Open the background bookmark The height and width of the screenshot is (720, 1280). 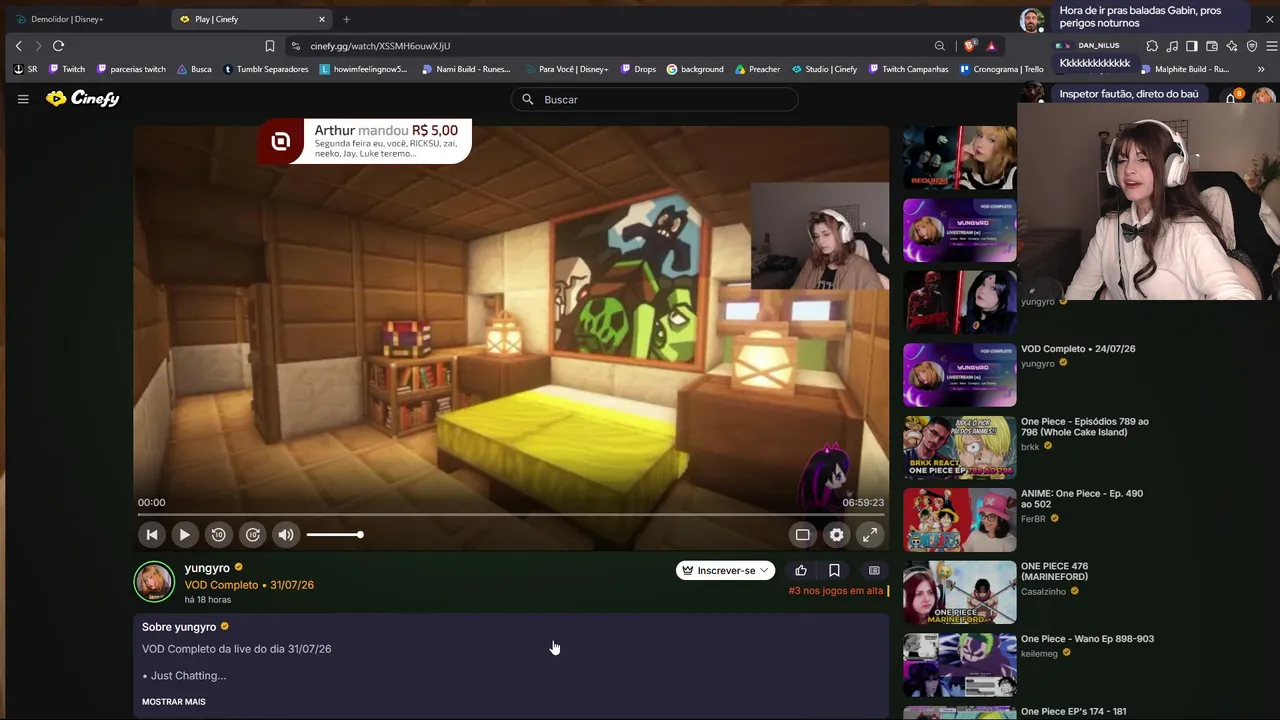pyautogui.click(x=695, y=69)
